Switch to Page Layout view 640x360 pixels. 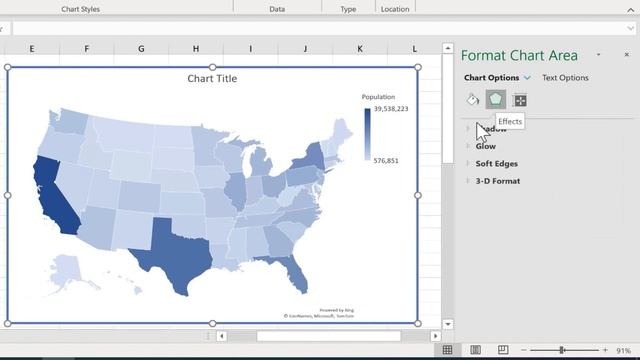tap(475, 350)
